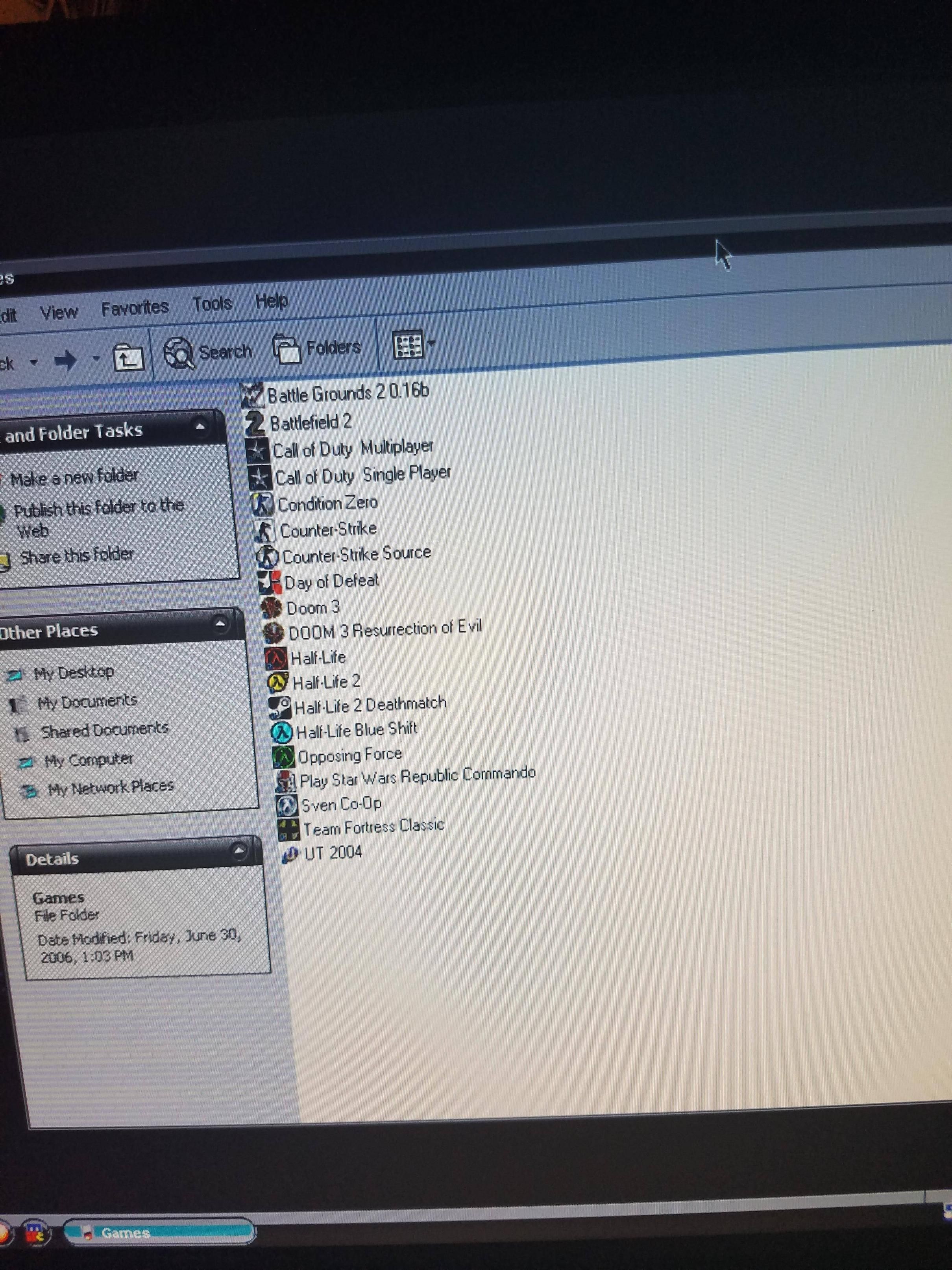The image size is (952, 1270).
Task: Click the Team Fortress Classic name label
Action: point(373,828)
